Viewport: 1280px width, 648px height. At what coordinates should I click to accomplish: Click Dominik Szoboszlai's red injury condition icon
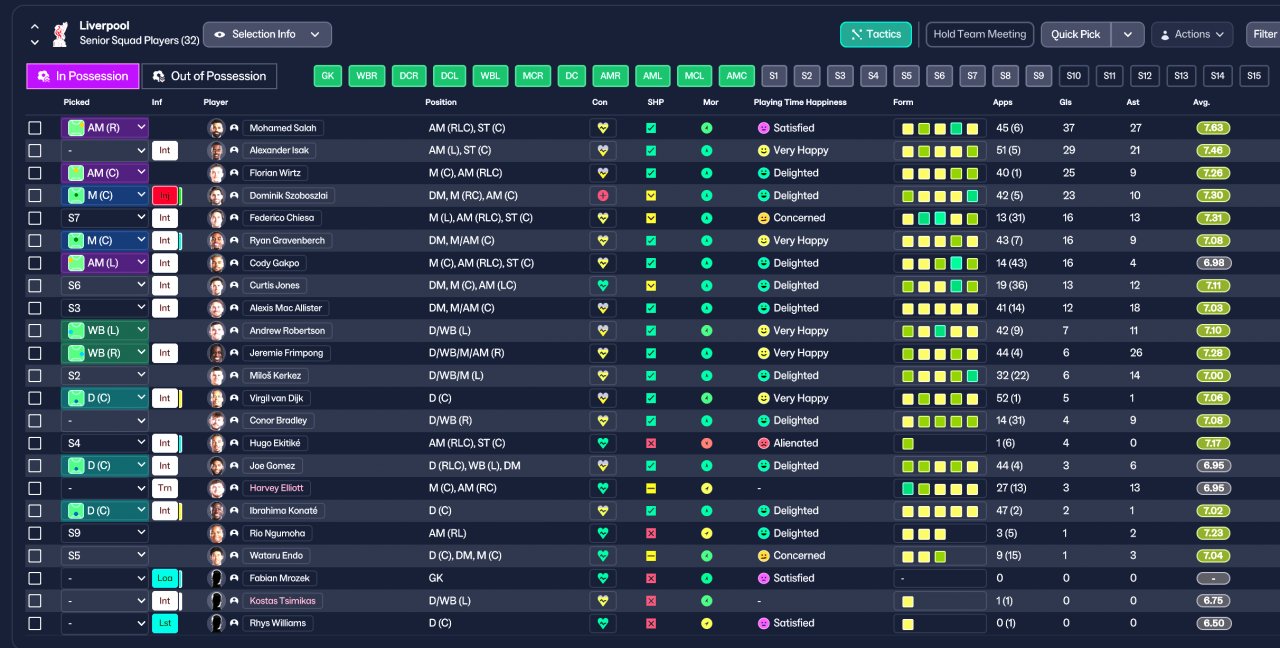point(603,196)
